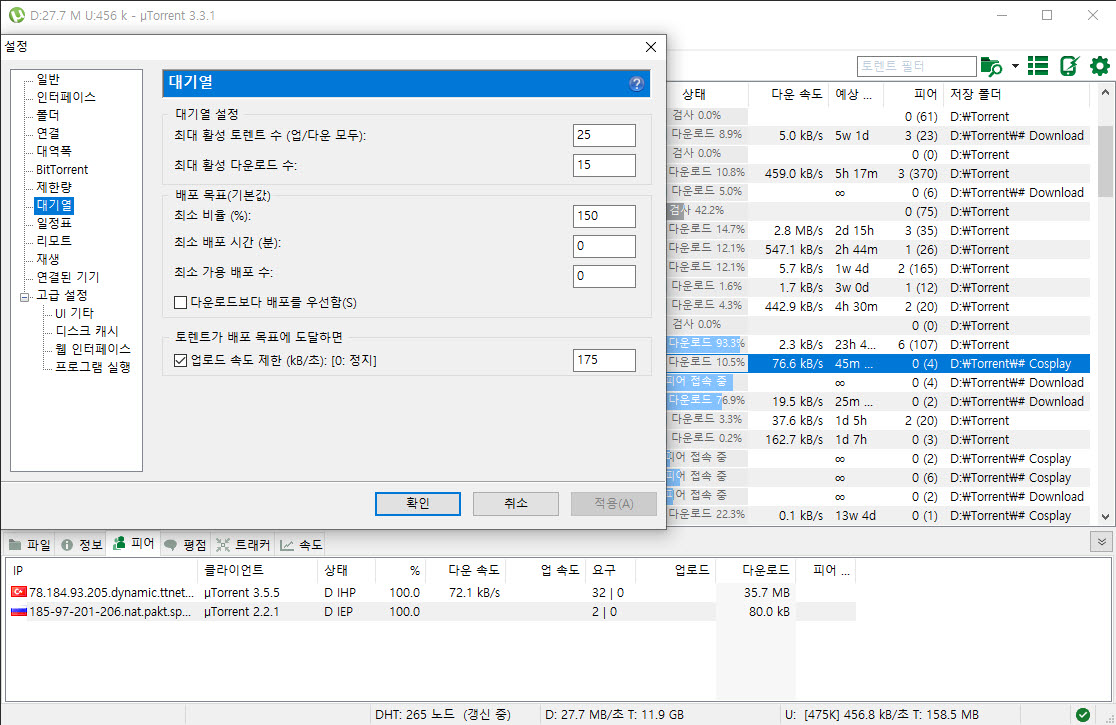Click max active downloads field showing 15

coord(604,165)
